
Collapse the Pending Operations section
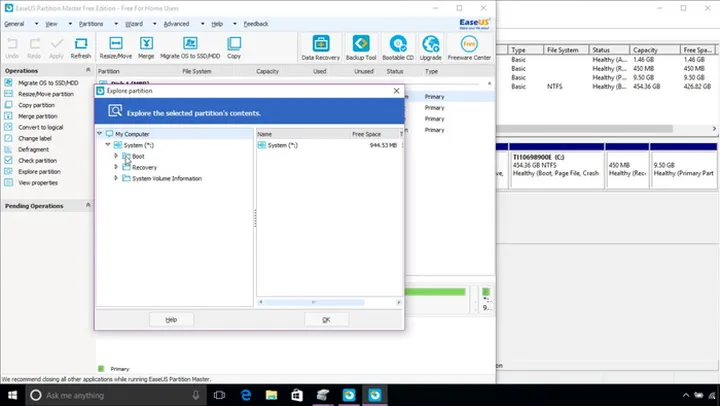click(88, 205)
